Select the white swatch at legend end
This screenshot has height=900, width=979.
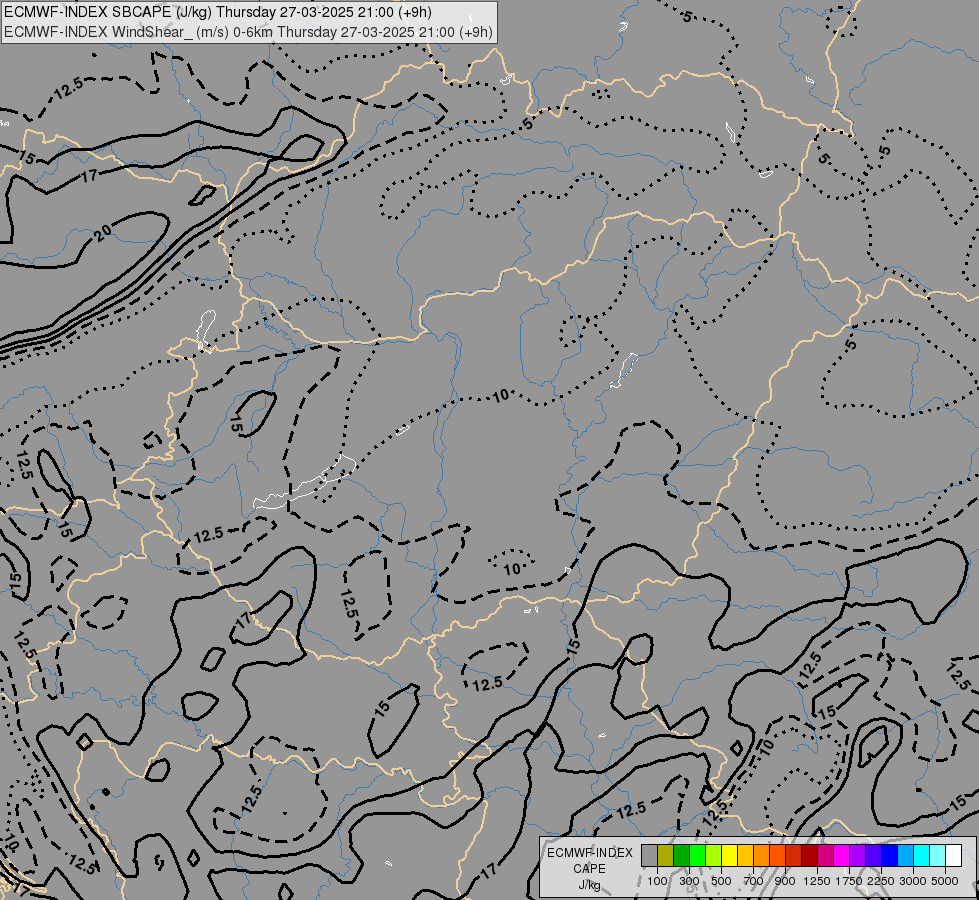tap(953, 855)
